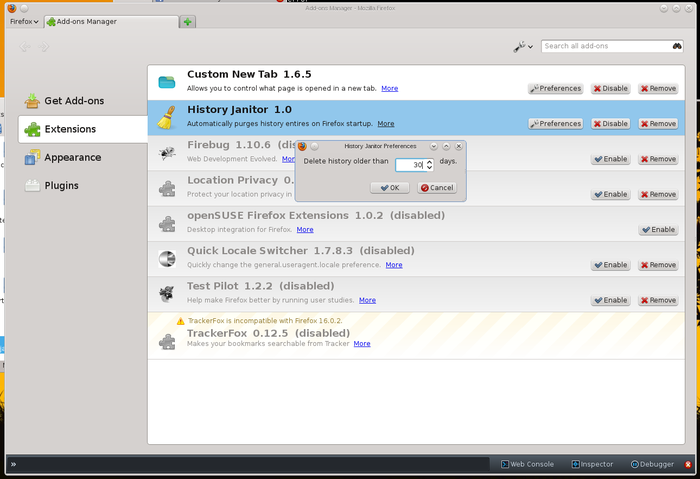This screenshot has width=700, height=479.
Task: Select the Extensions category
Action: coord(83,129)
